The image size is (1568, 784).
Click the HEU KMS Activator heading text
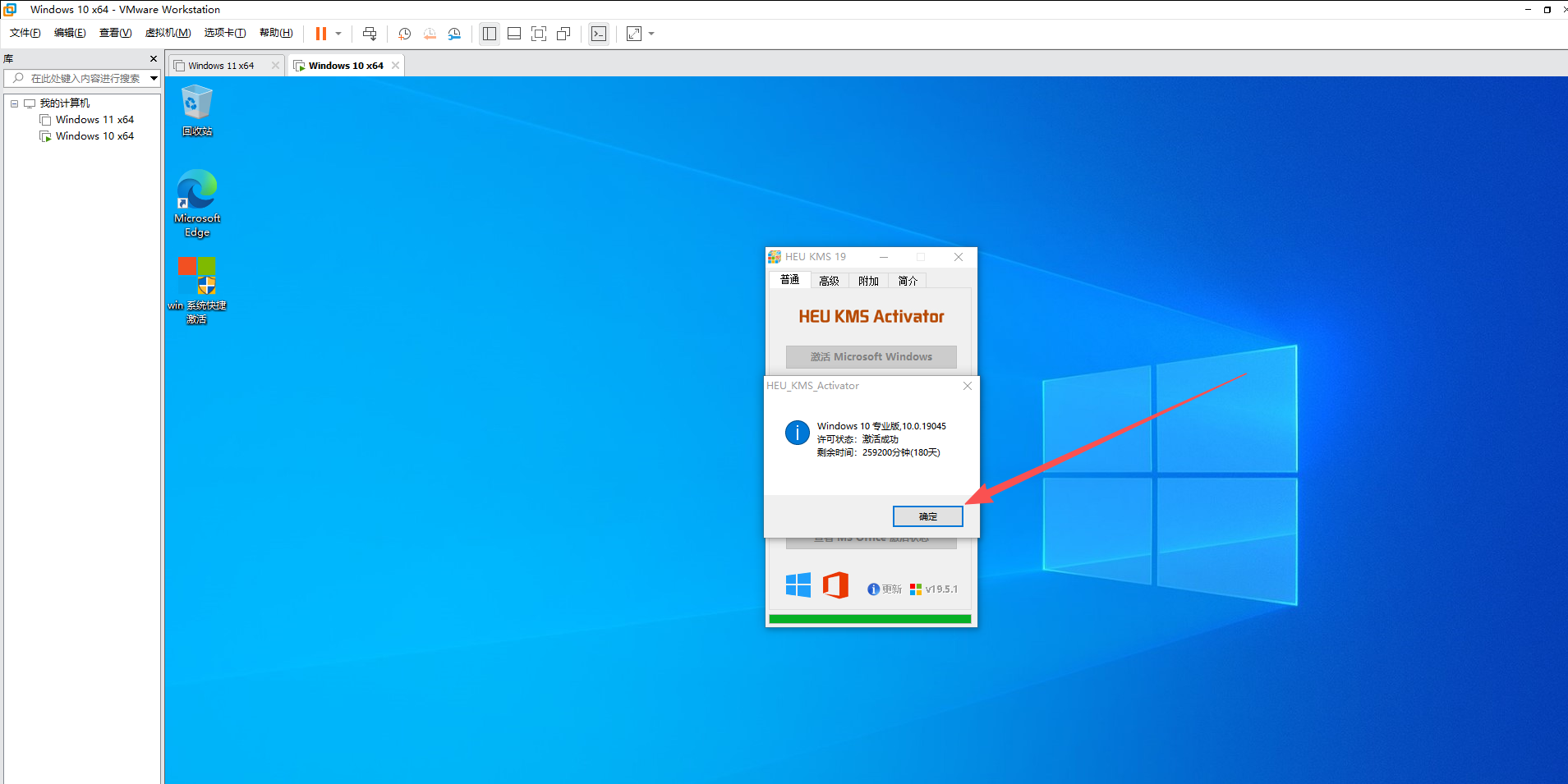pyautogui.click(x=871, y=317)
